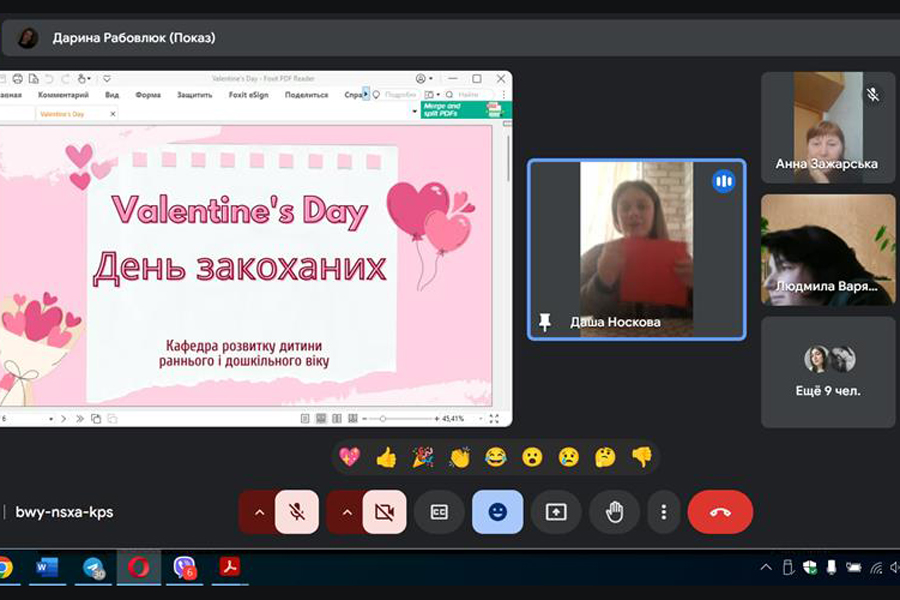Leave the call with red hangup button

click(720, 512)
